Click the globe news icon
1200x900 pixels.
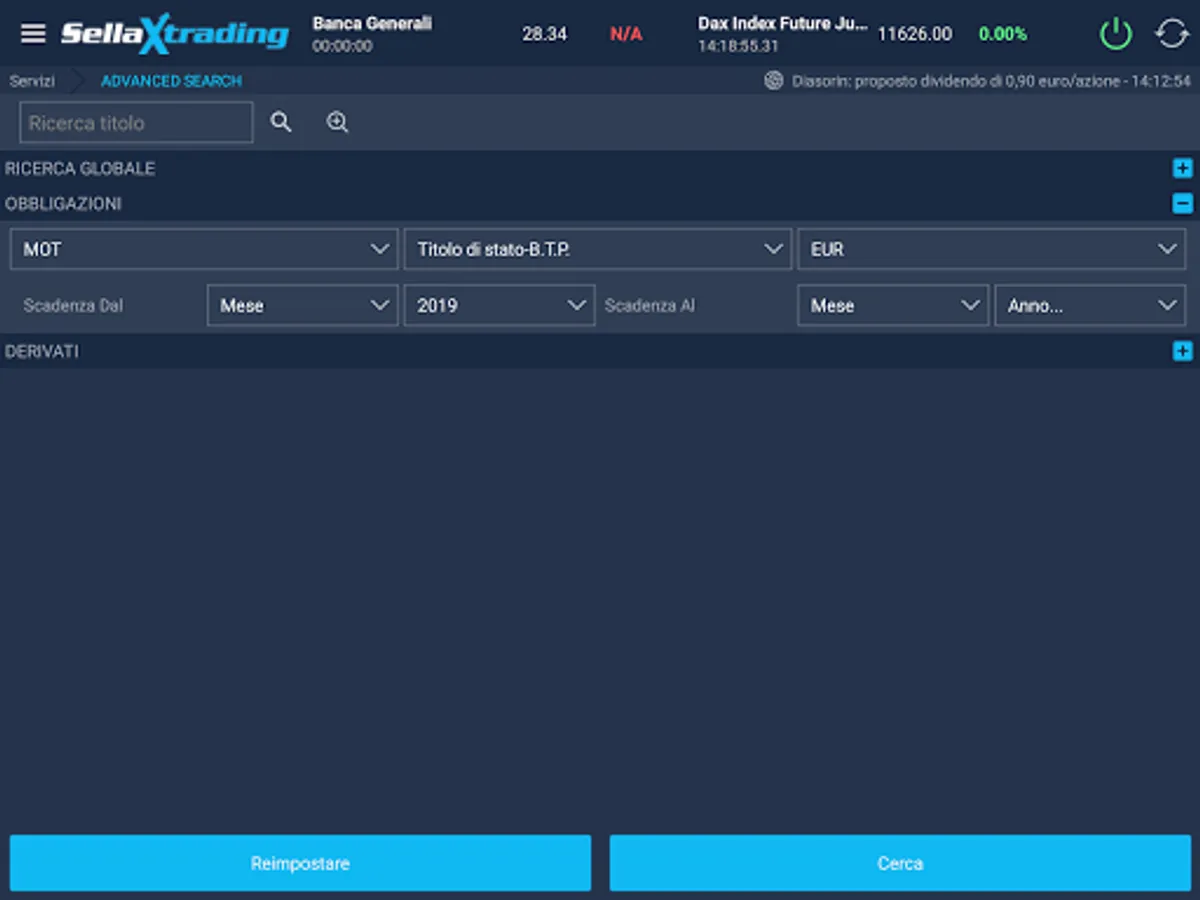coord(773,81)
